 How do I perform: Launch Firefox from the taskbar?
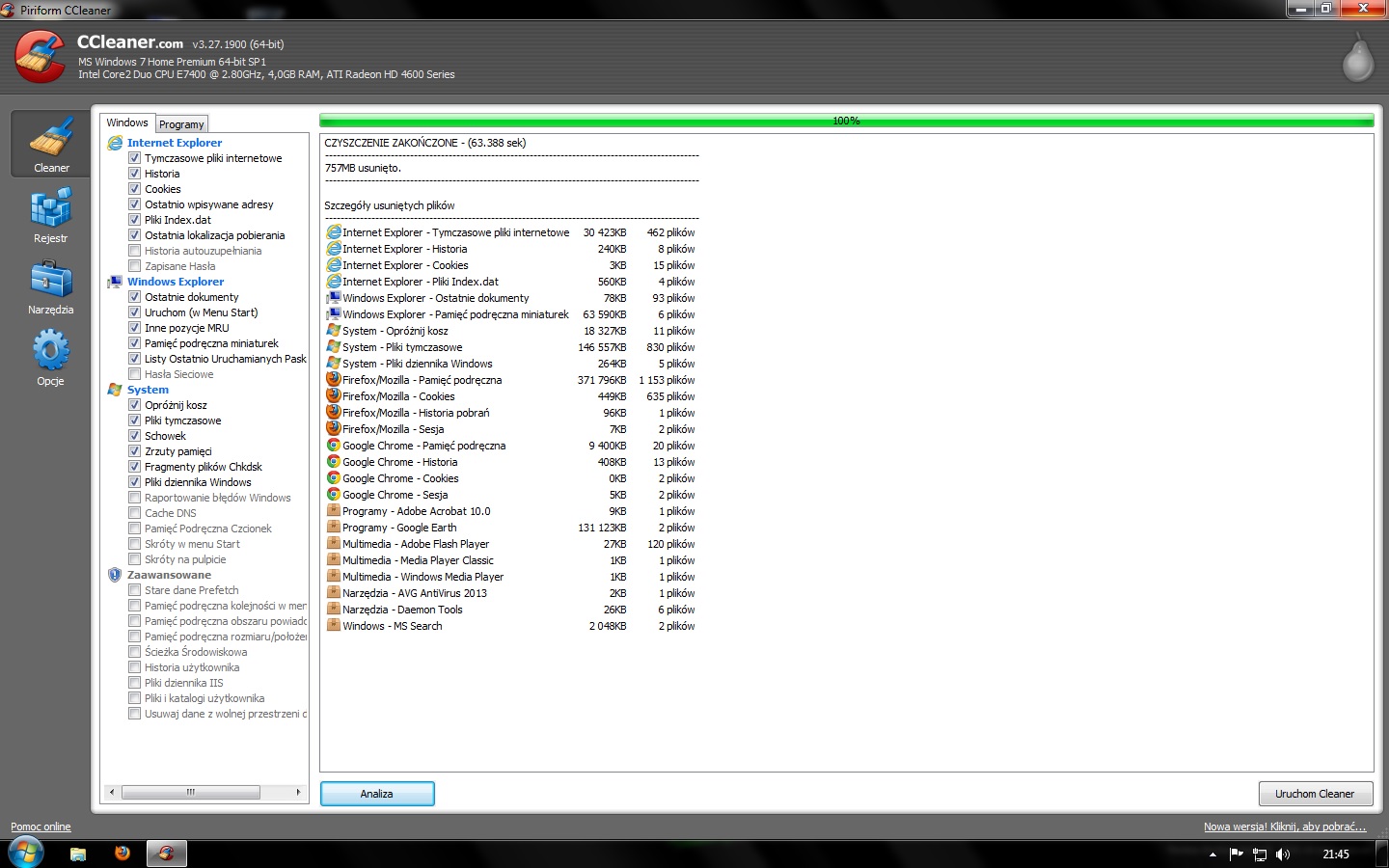[123, 853]
